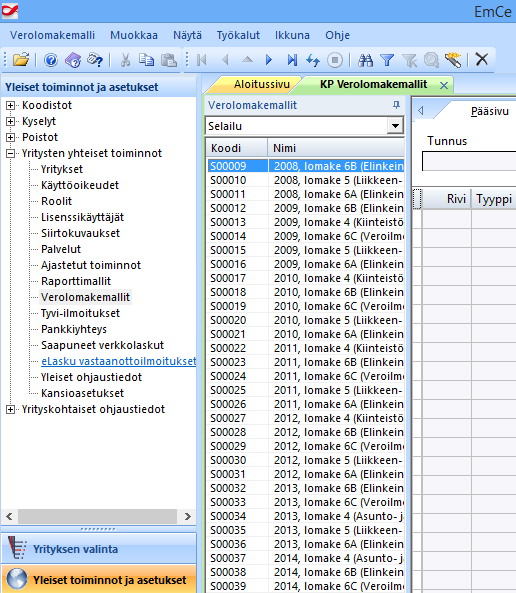This screenshot has height=593, width=516.
Task: Click the binoculars search icon
Action: (x=365, y=60)
